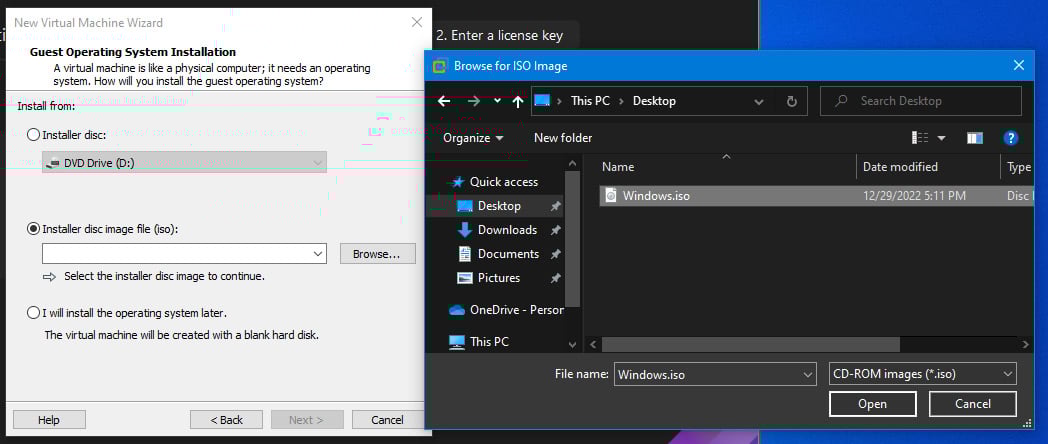Open recent locations dropdown arrow
Screen dimensions: 1048x444
(x=497, y=101)
